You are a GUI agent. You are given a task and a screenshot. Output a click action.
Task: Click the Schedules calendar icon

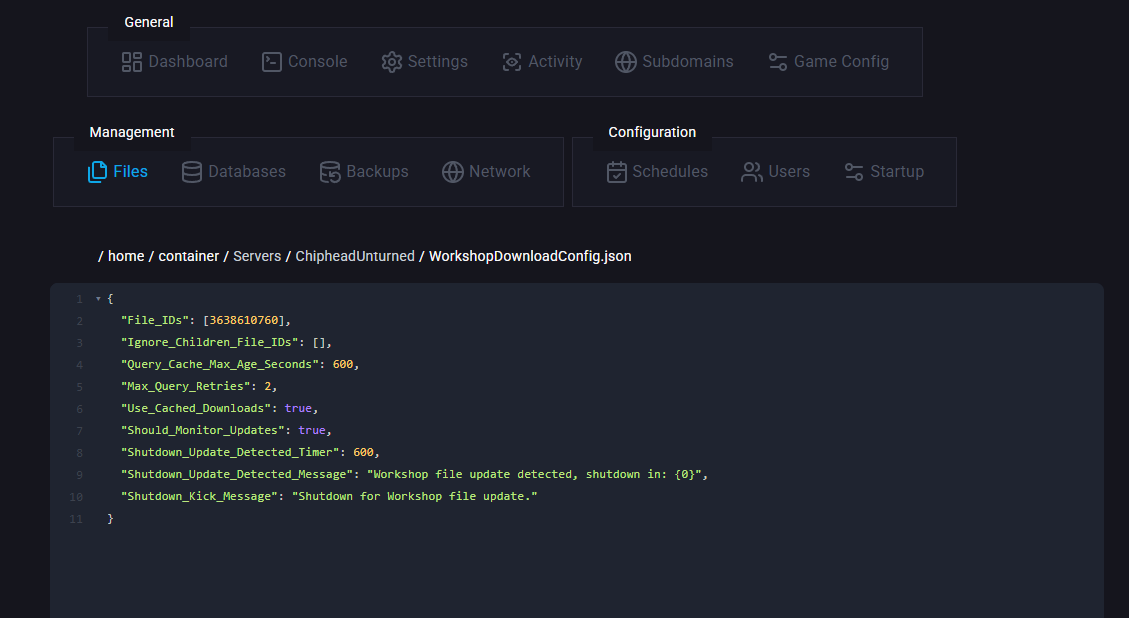(617, 172)
